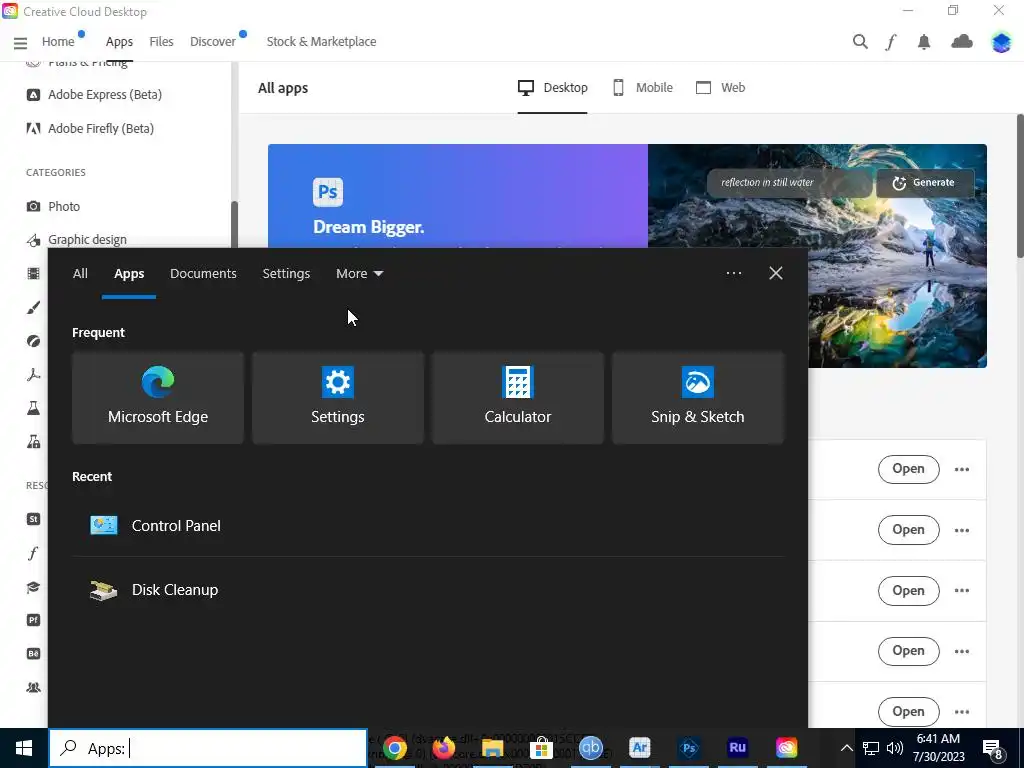Open Control Panel from Recent list
Viewport: 1024px width, 768px height.
428,526
